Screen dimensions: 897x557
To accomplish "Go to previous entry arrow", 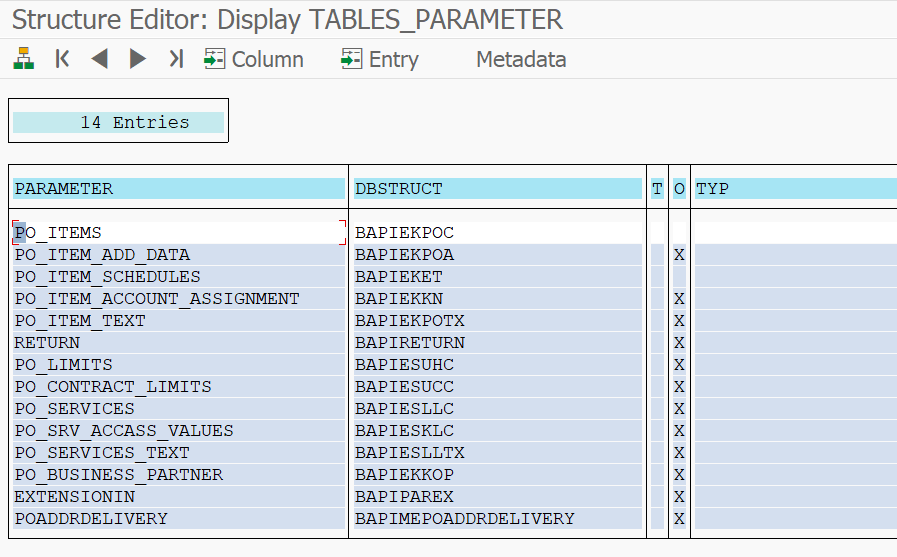I will [100, 58].
